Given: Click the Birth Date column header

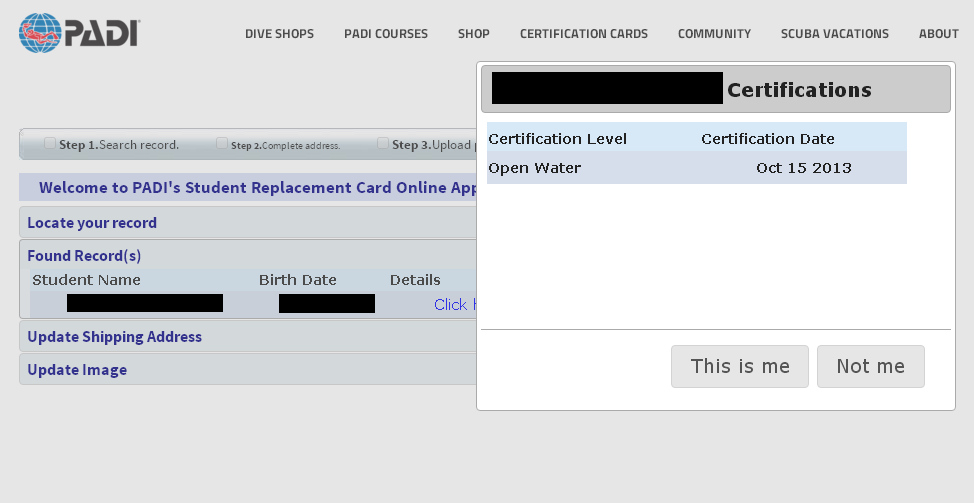Looking at the screenshot, I should pyautogui.click(x=298, y=280).
